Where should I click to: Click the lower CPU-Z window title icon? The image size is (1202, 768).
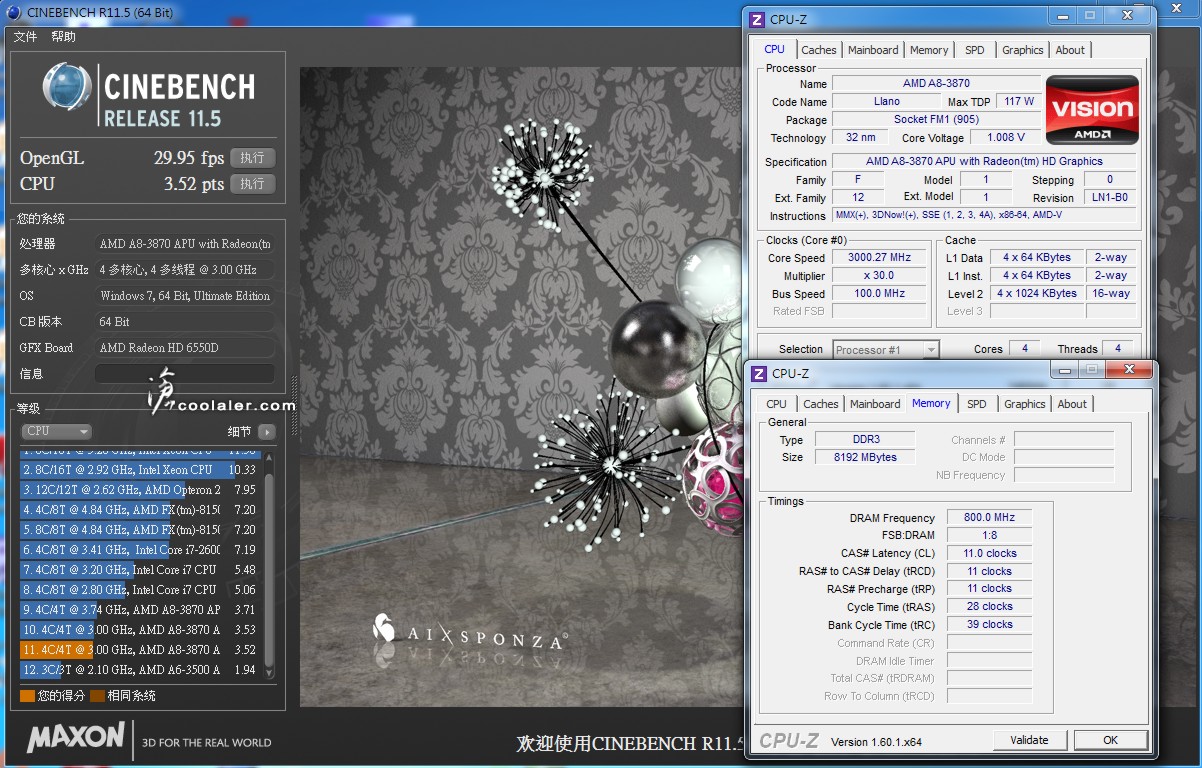[758, 373]
